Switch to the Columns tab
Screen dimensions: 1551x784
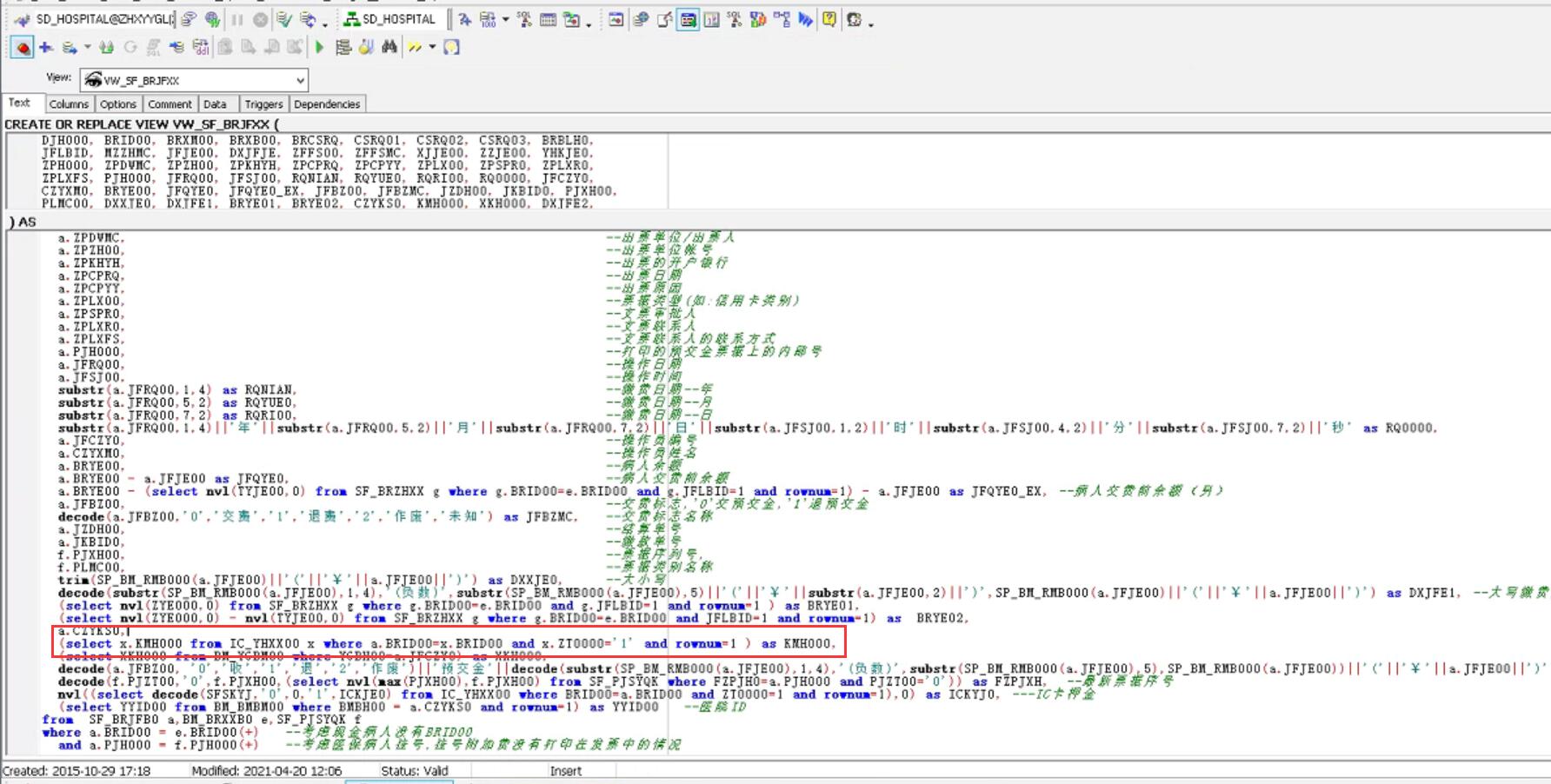[69, 104]
